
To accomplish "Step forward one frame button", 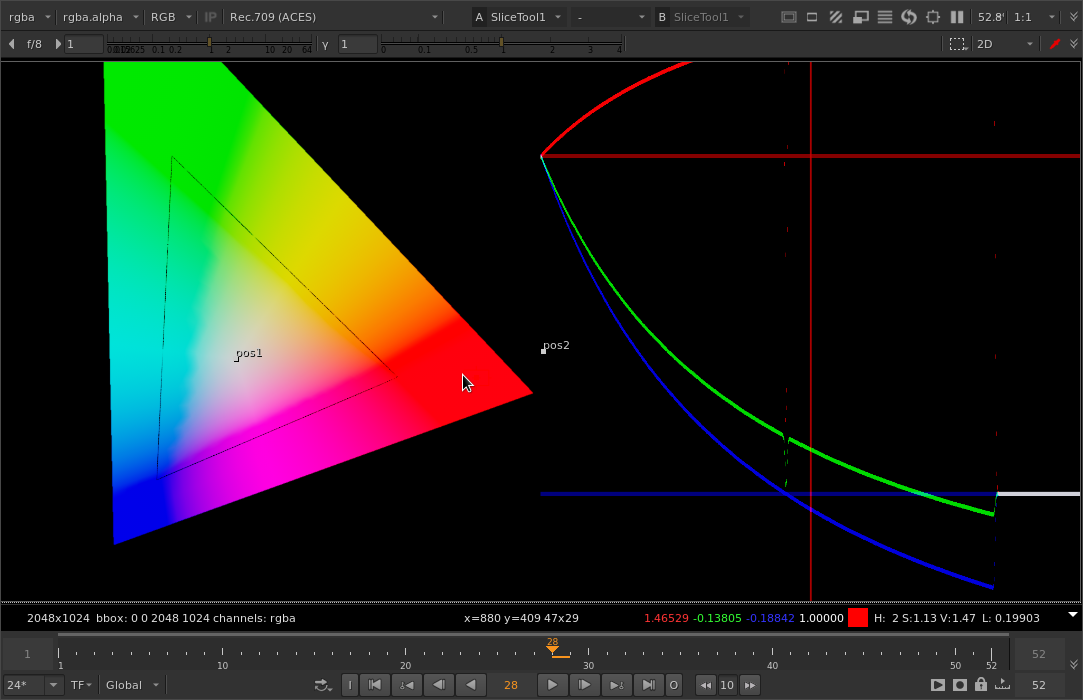I will [584, 685].
